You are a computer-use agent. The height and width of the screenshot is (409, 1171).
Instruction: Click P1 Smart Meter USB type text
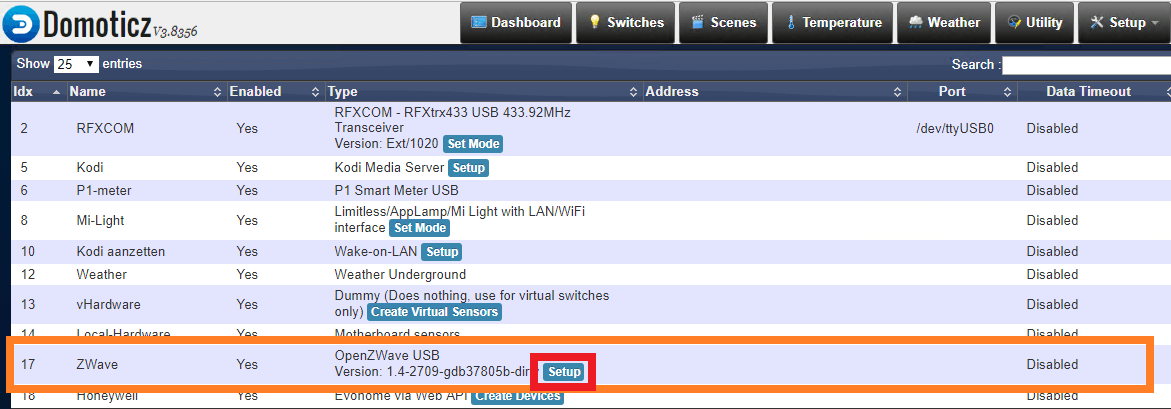(397, 190)
